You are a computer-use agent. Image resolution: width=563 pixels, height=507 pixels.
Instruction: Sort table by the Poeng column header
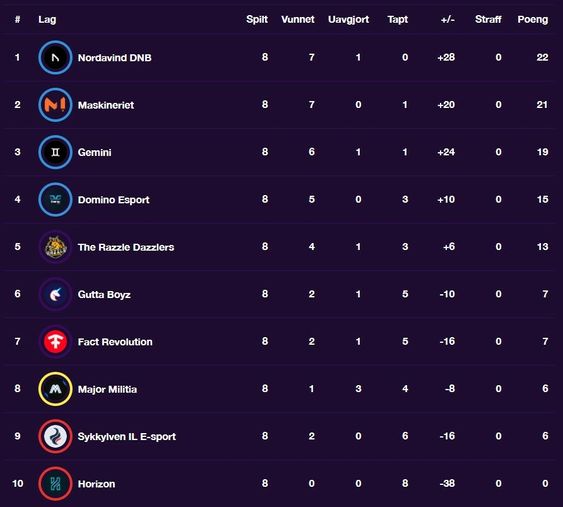(532, 19)
